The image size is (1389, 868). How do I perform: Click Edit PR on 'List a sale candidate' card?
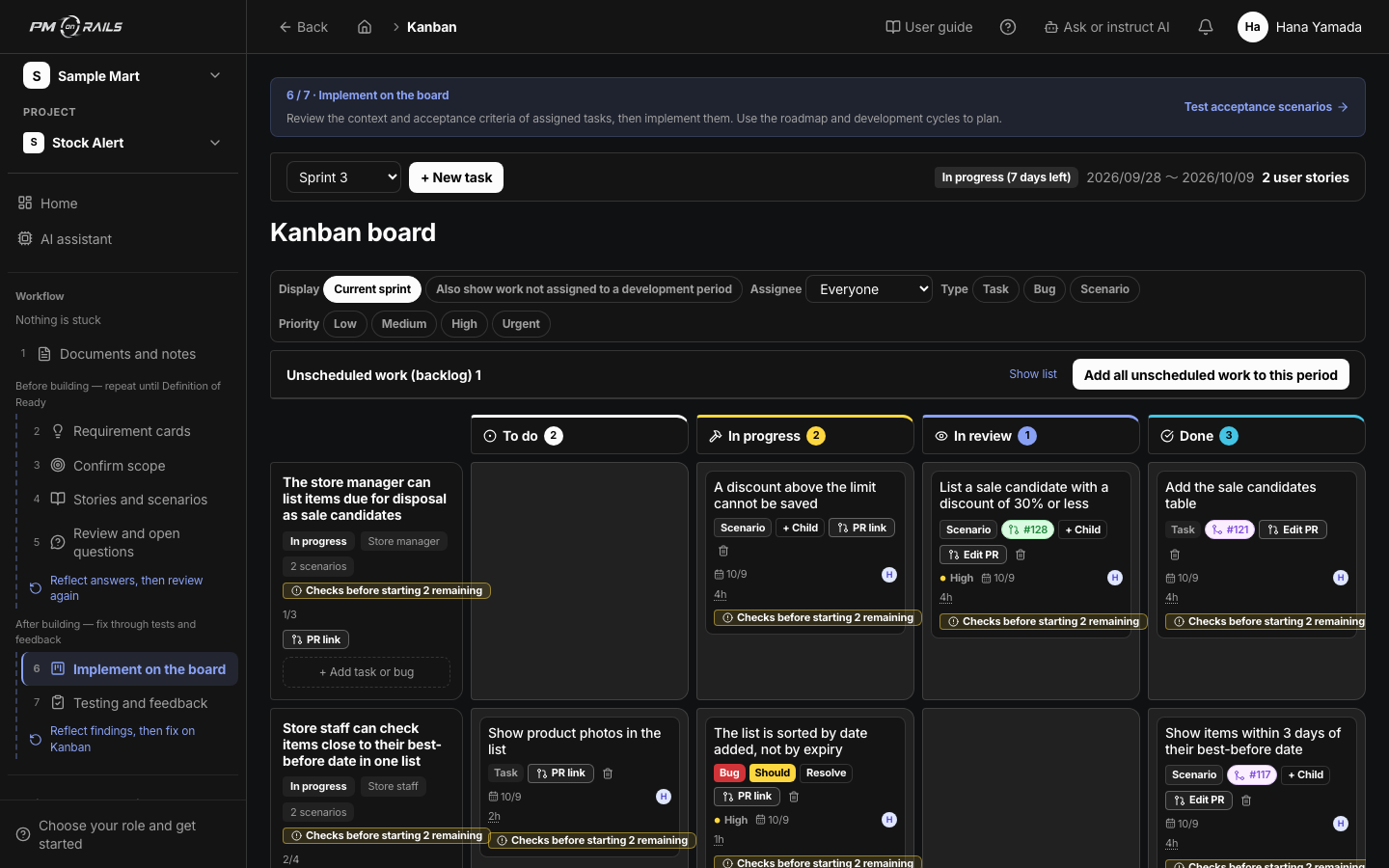tap(973, 555)
